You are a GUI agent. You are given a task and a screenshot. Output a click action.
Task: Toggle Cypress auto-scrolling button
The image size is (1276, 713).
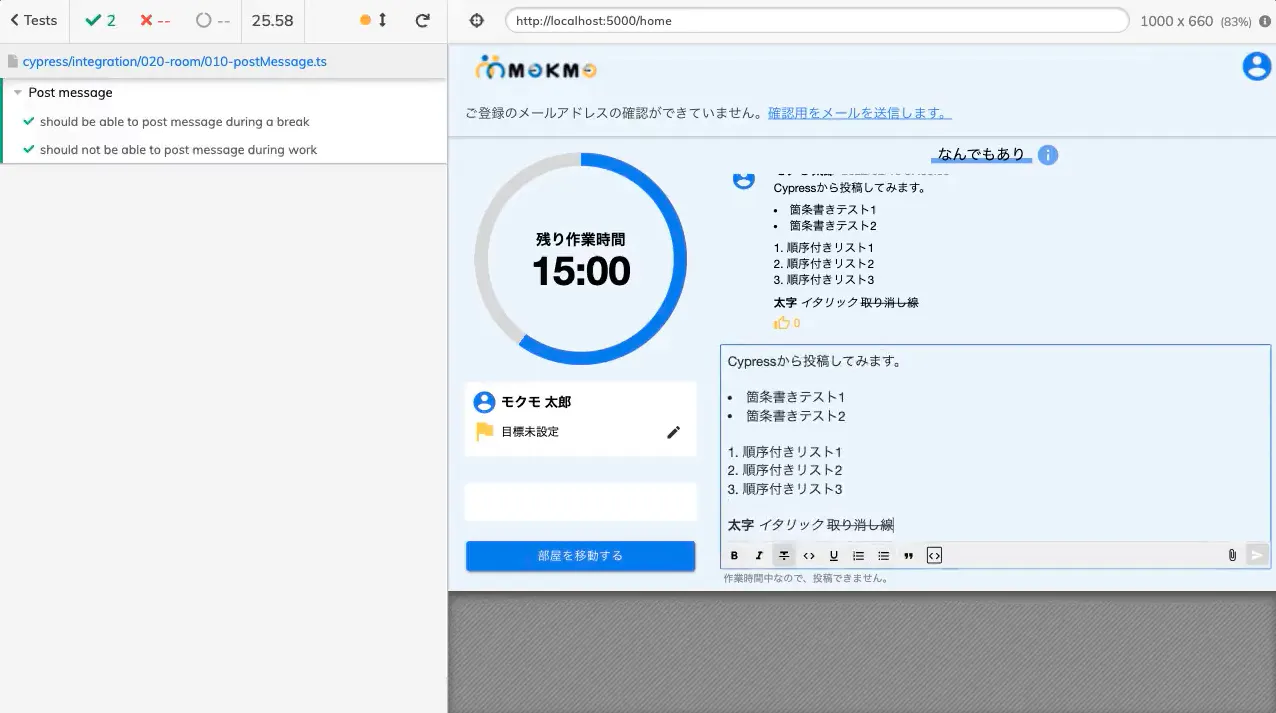tap(373, 20)
